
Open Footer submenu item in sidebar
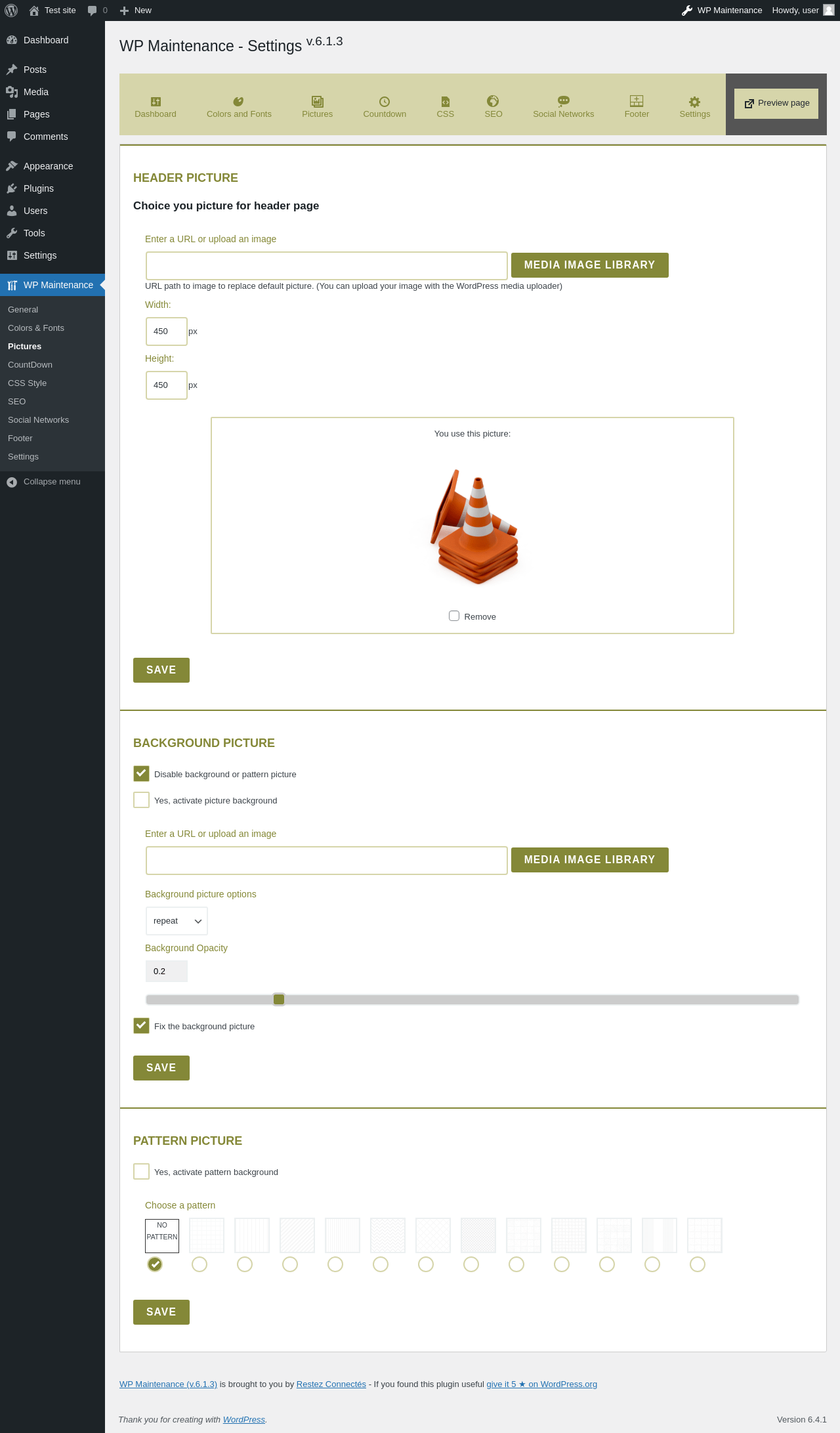coord(20,438)
